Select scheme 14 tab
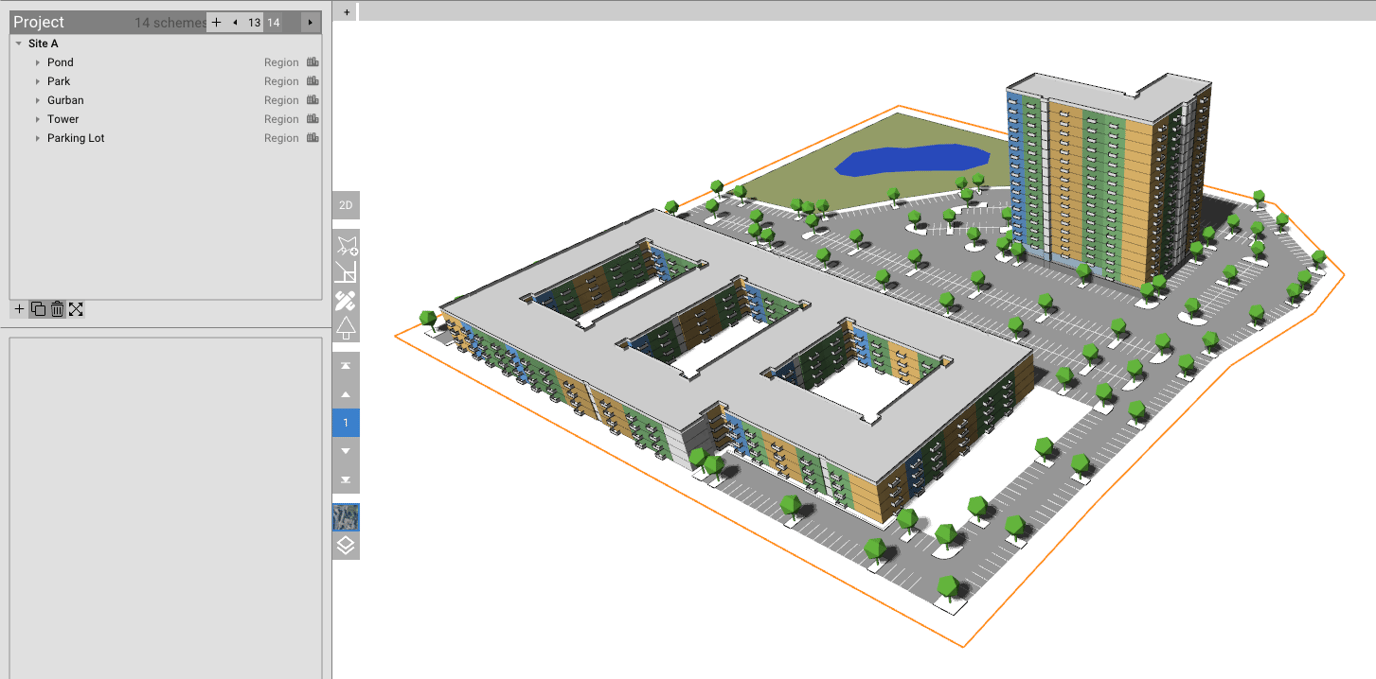Image resolution: width=1376 pixels, height=679 pixels. tap(273, 22)
